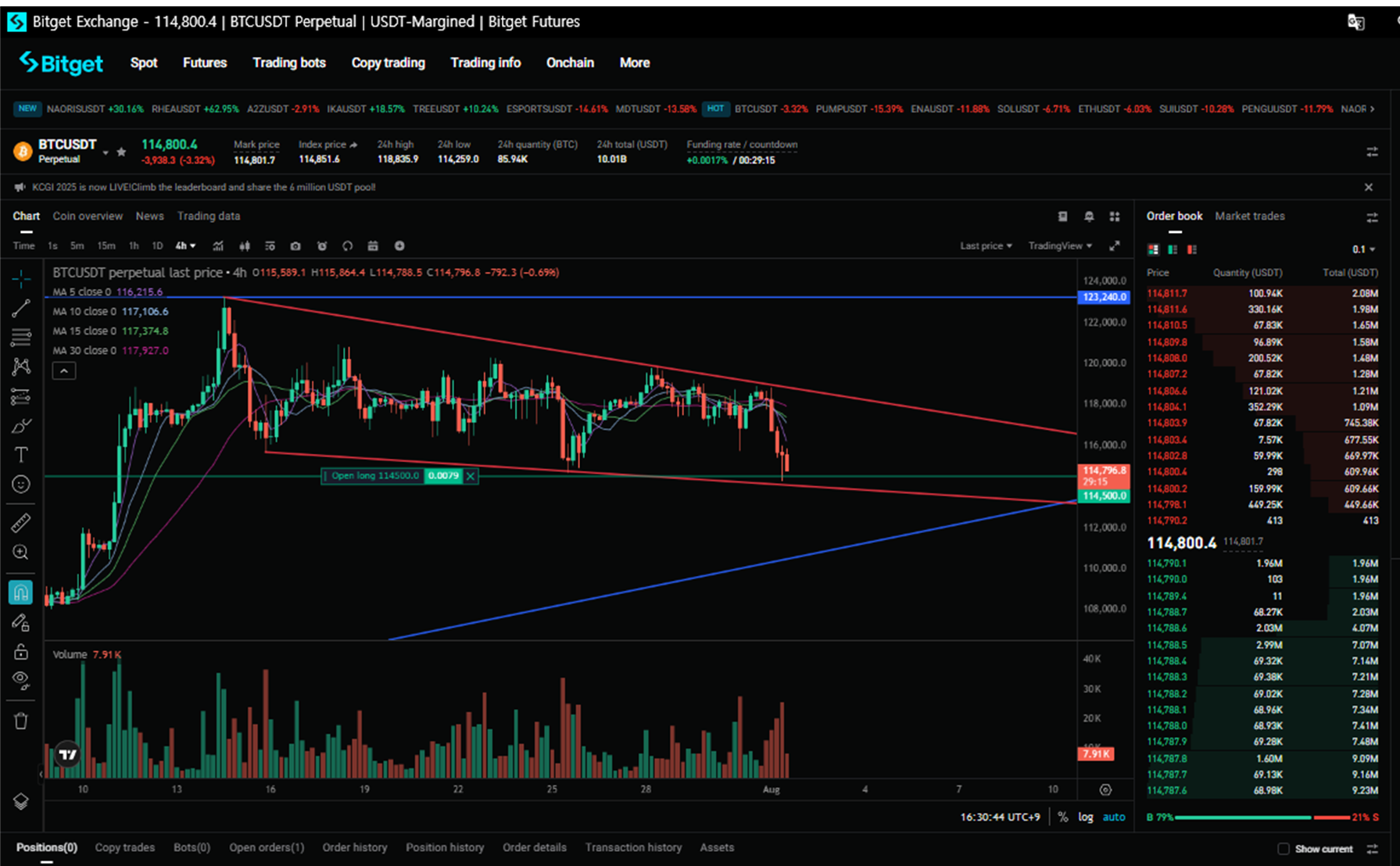Select the ruler measure tool

pos(21,523)
